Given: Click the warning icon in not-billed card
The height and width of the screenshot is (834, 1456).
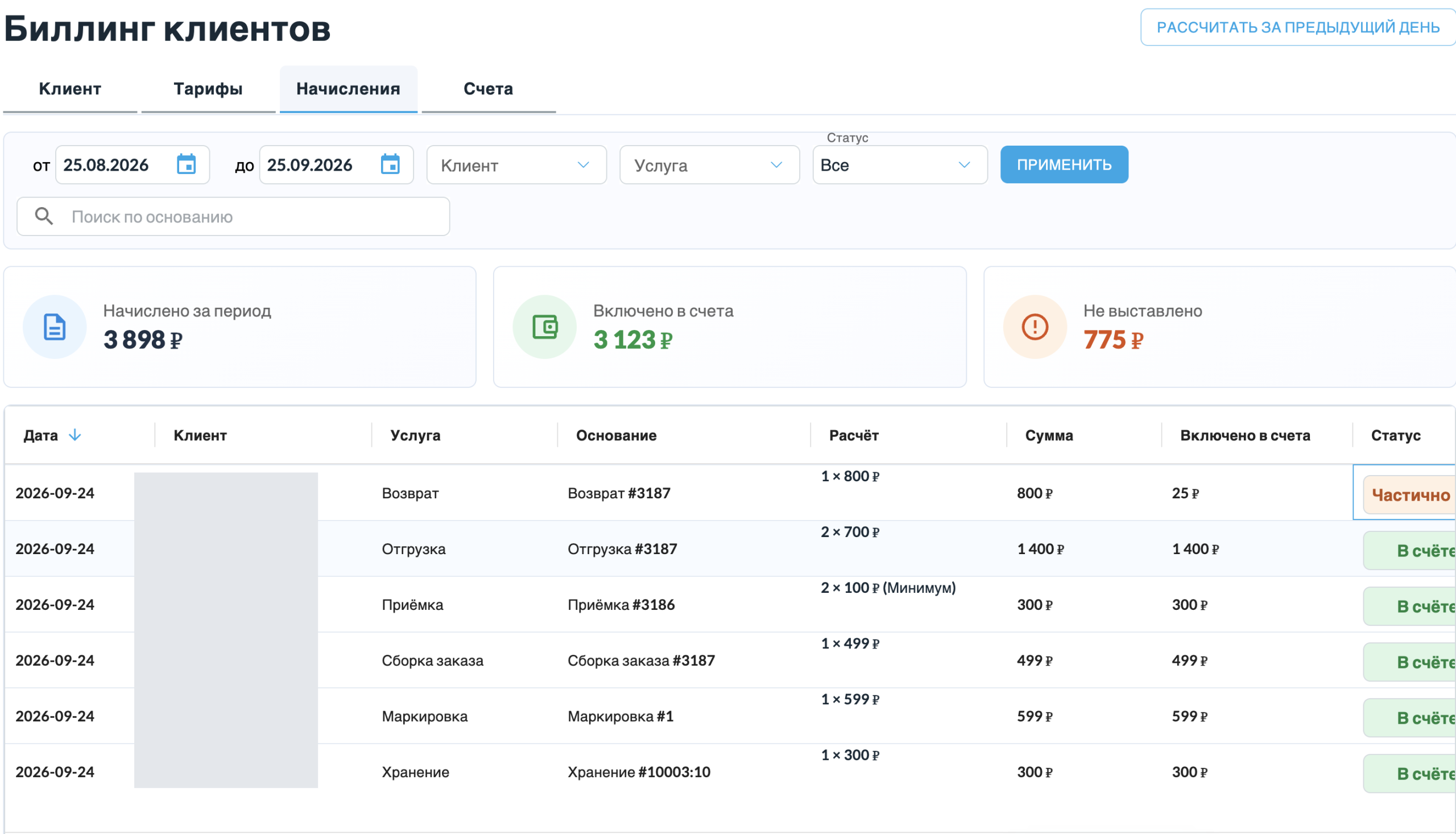Looking at the screenshot, I should tap(1035, 327).
